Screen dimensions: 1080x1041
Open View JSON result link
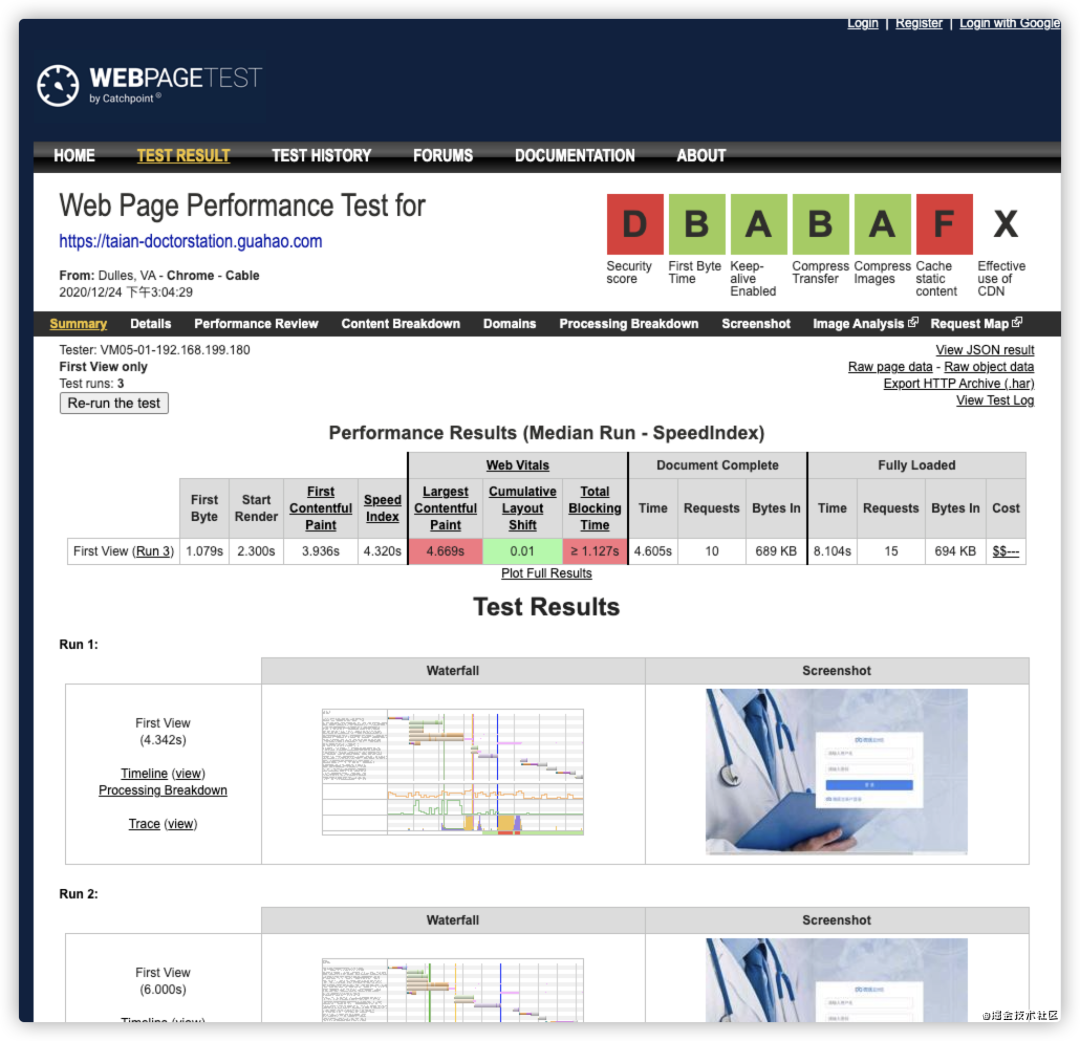click(x=985, y=350)
